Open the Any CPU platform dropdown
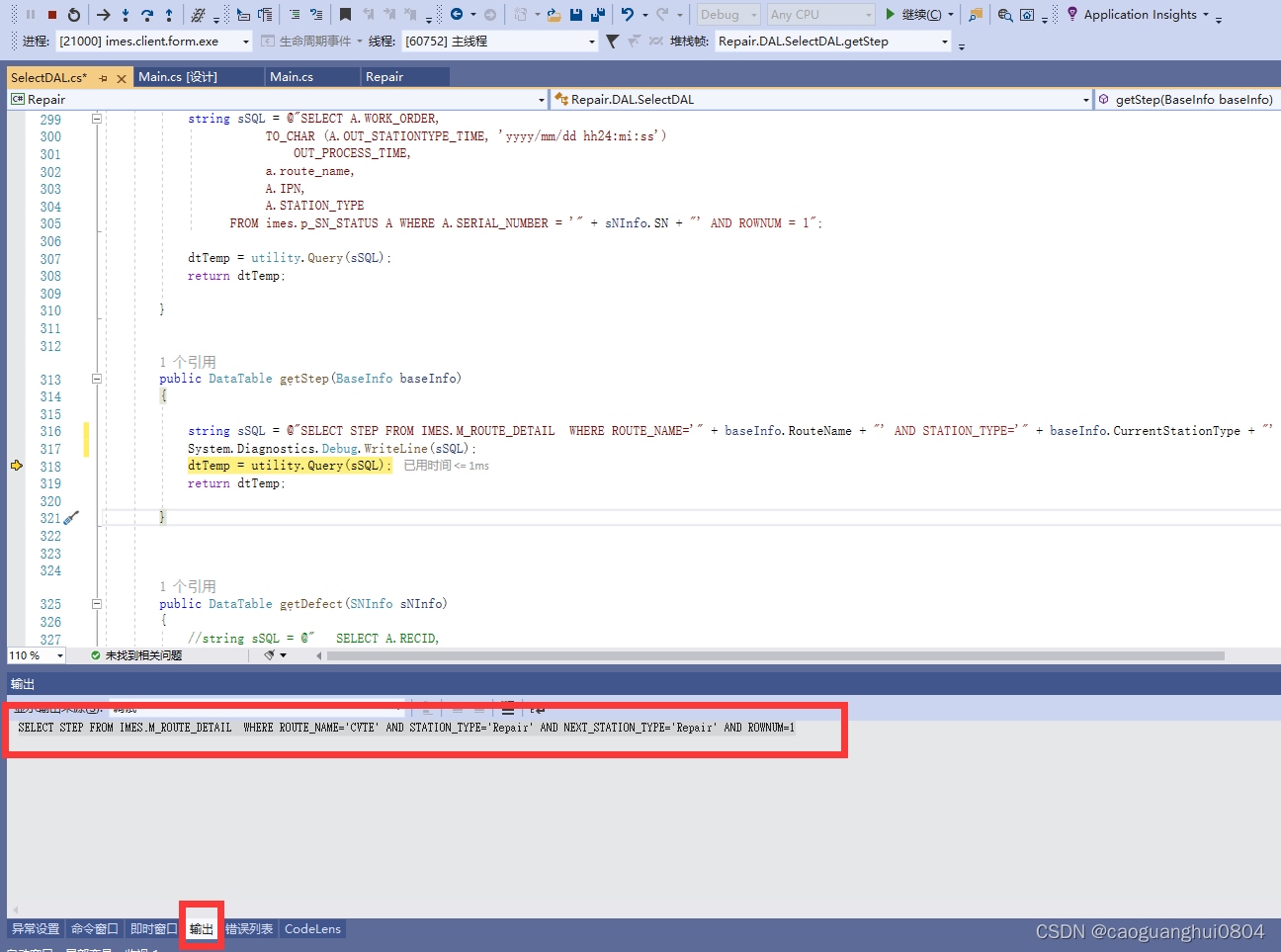Image resolution: width=1281 pixels, height=952 pixels. [821, 15]
